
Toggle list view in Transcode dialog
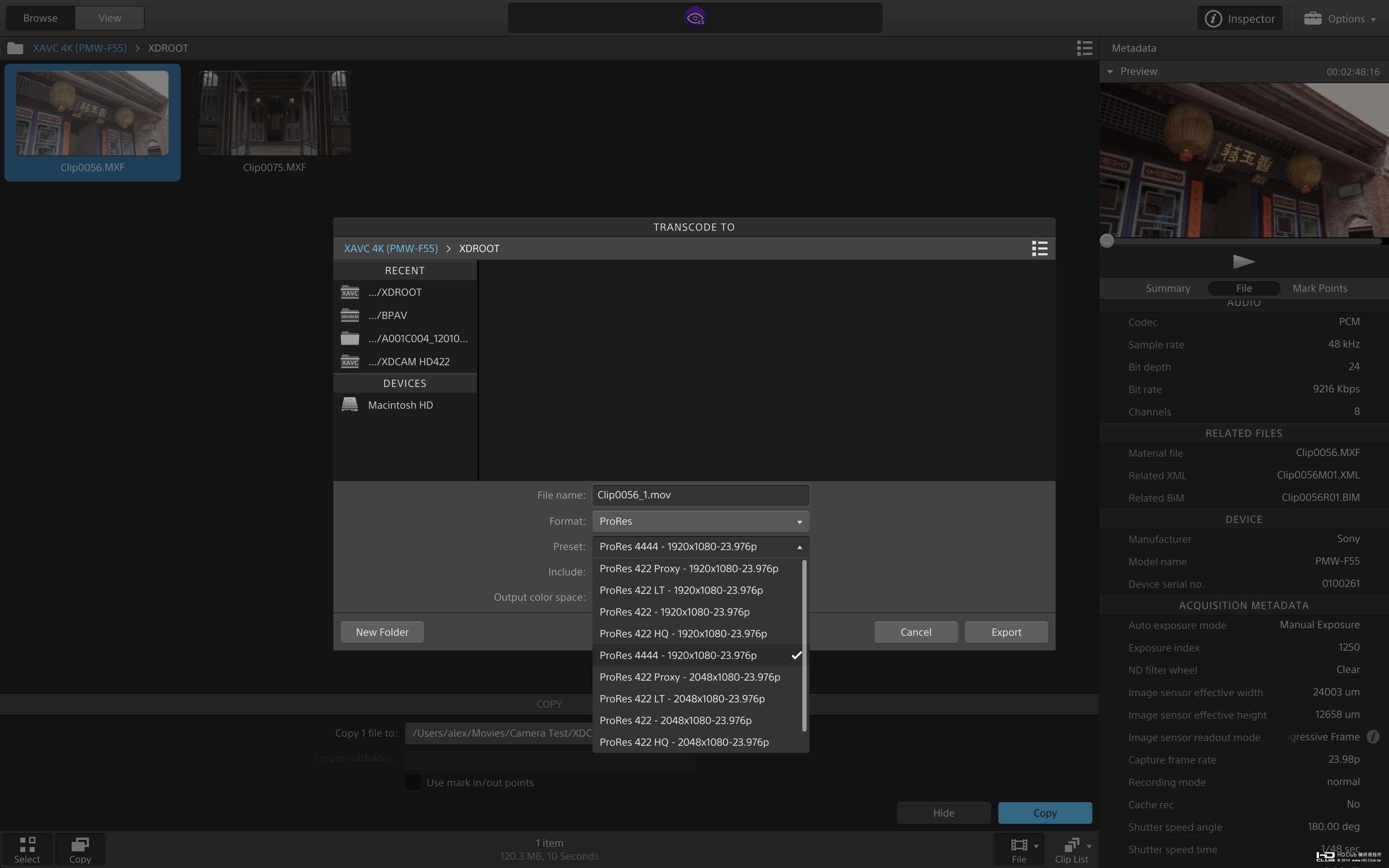click(x=1040, y=248)
